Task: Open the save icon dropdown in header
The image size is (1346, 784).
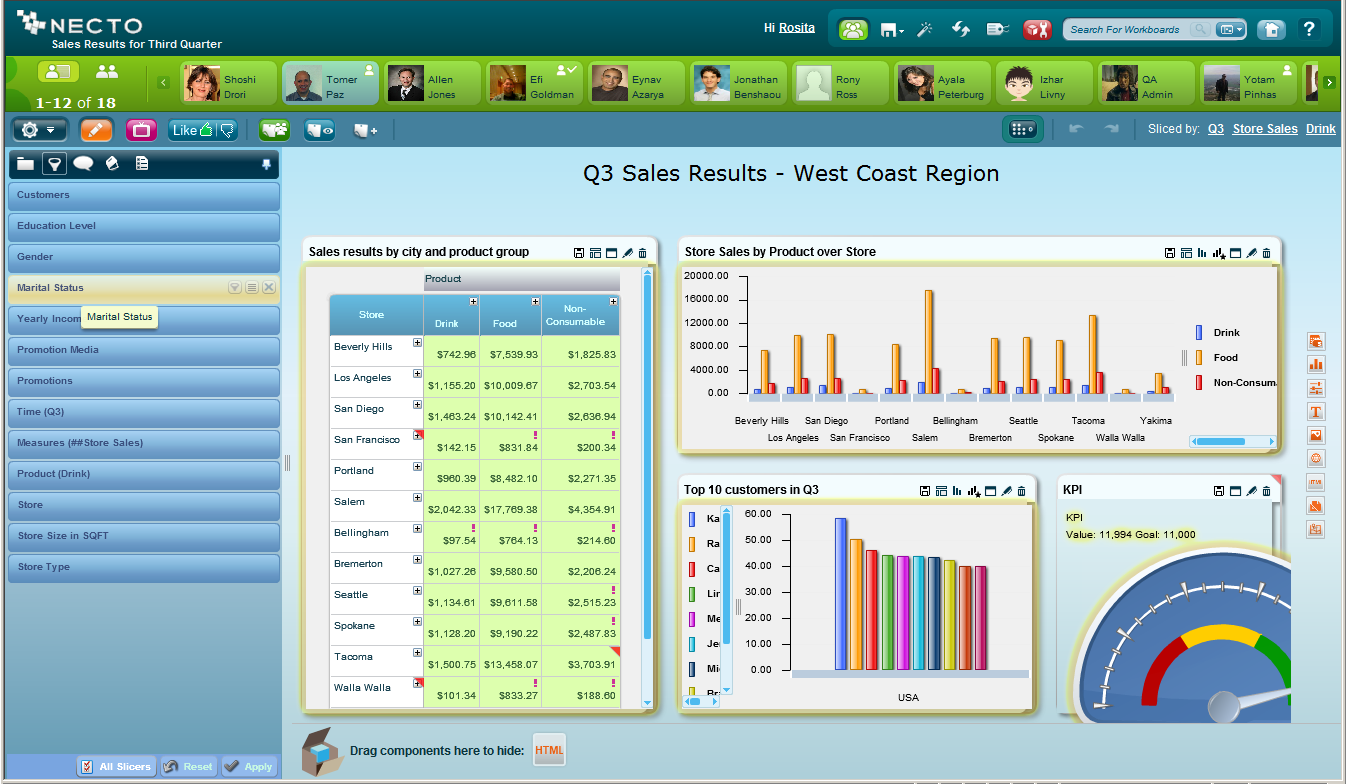Action: tap(891, 30)
